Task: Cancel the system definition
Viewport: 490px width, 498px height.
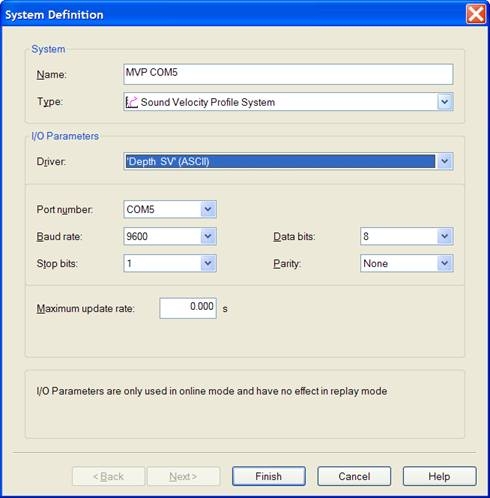Action: click(354, 476)
